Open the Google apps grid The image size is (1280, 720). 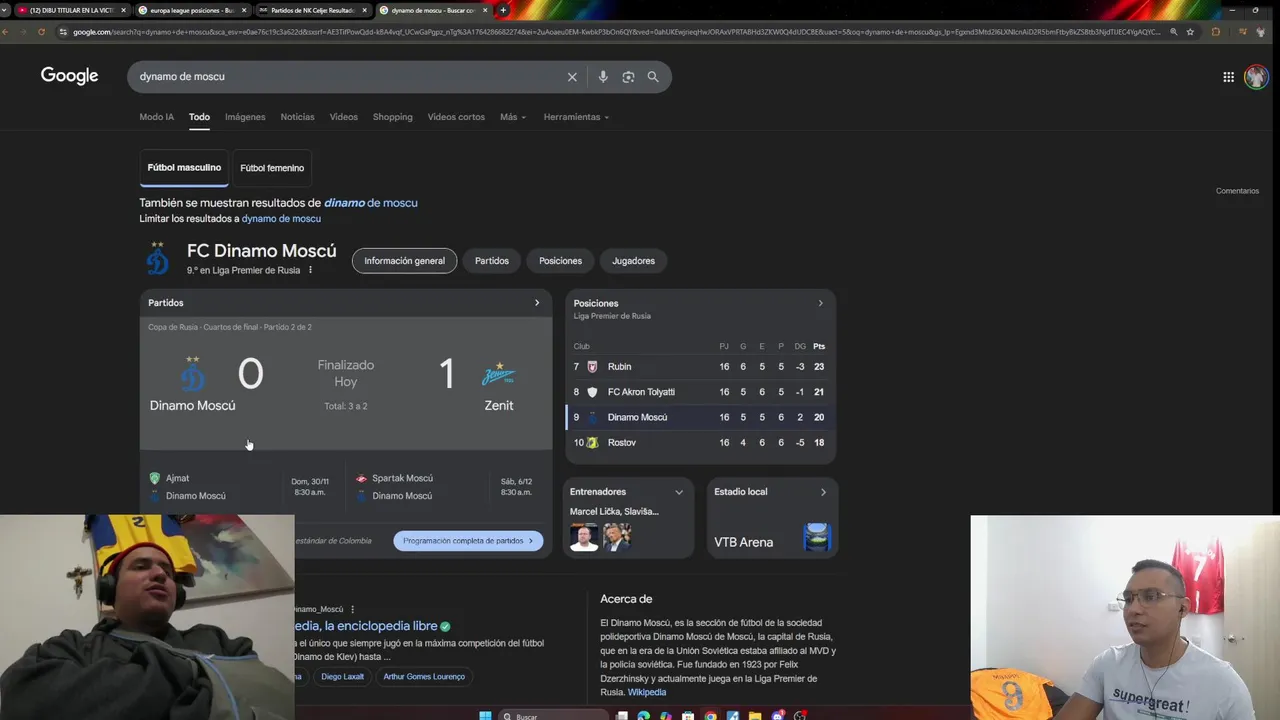pyautogui.click(x=1228, y=77)
